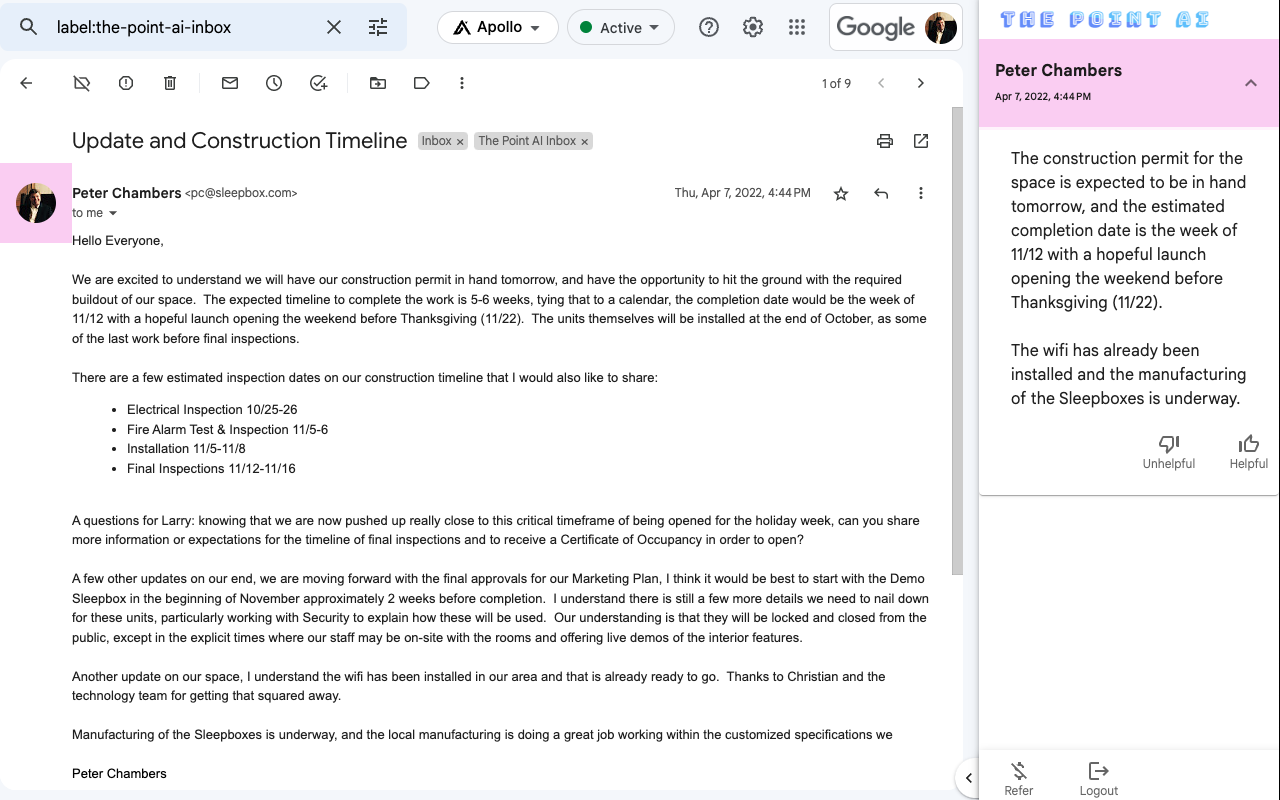Screen dimensions: 1280x800
Task: Collapse the Peter Chambers summary card
Action: tap(1250, 83)
